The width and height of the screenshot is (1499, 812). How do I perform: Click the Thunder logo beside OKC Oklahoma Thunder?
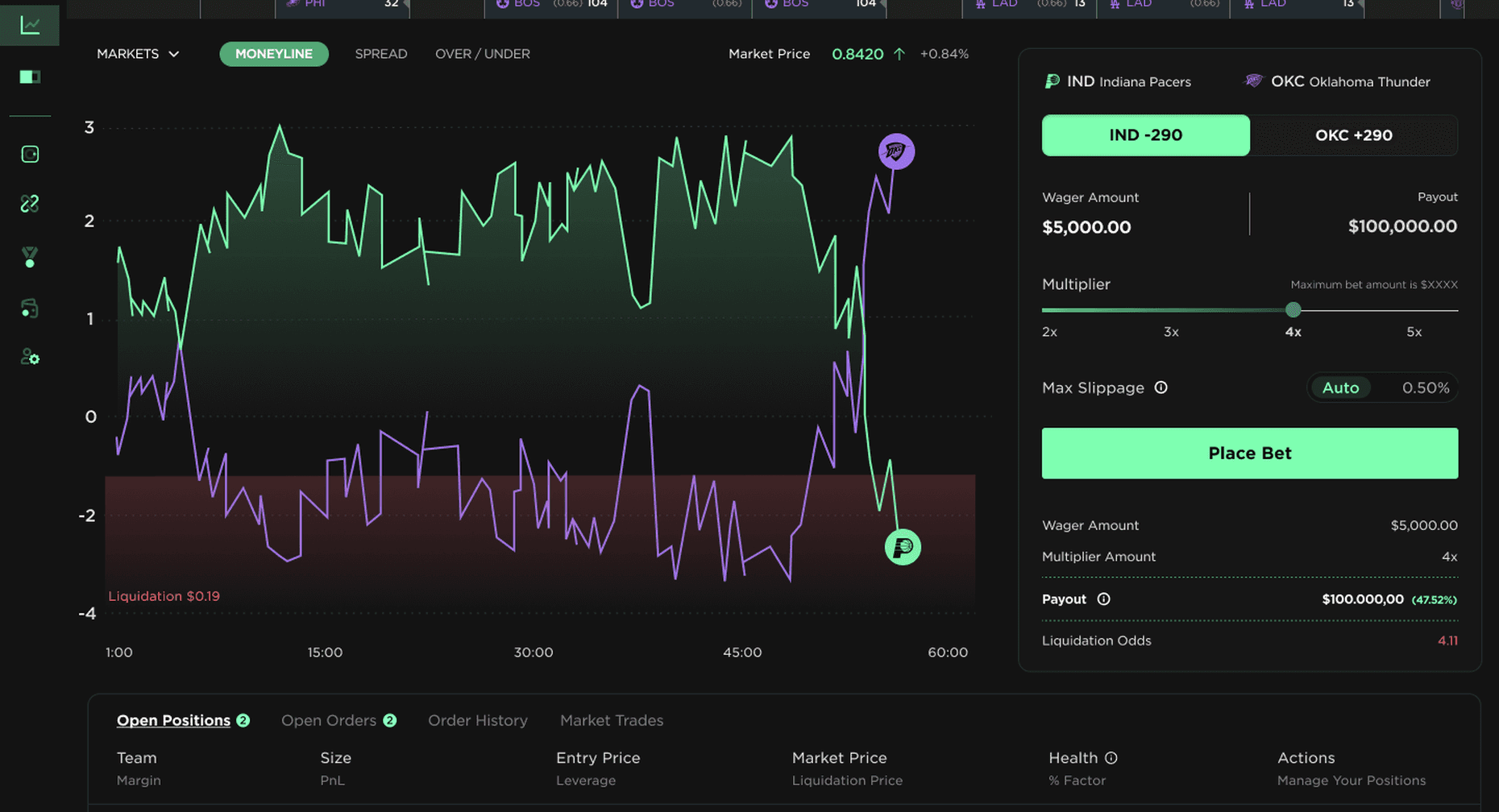pos(1253,81)
